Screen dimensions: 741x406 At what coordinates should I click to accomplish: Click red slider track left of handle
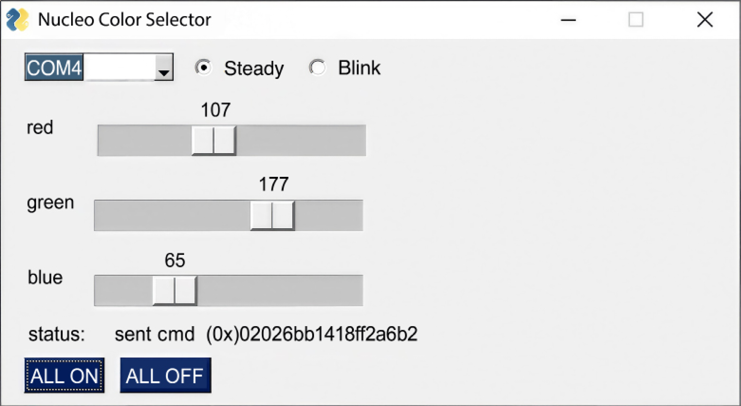(x=145, y=141)
